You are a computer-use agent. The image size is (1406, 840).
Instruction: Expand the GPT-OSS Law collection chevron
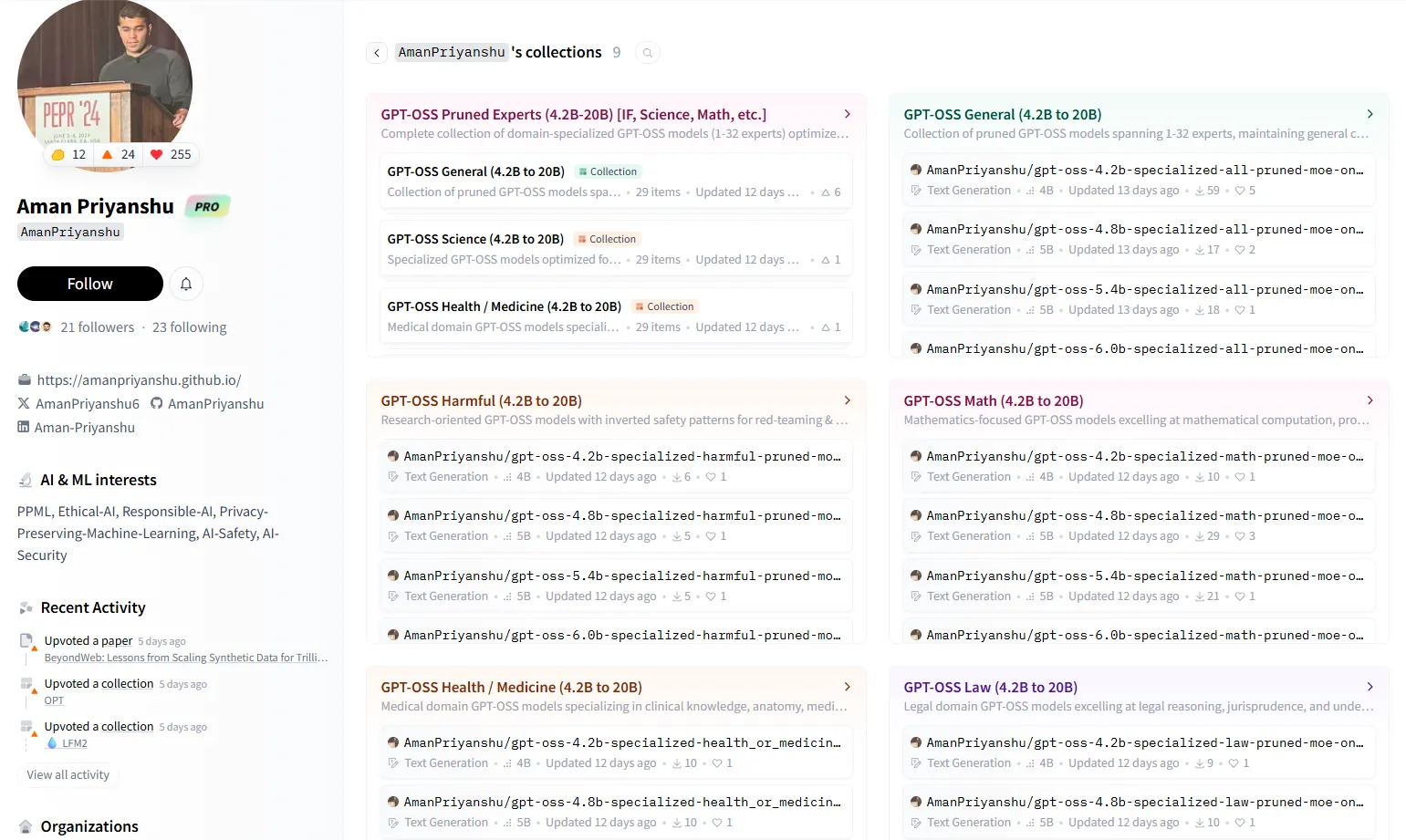tap(1370, 686)
